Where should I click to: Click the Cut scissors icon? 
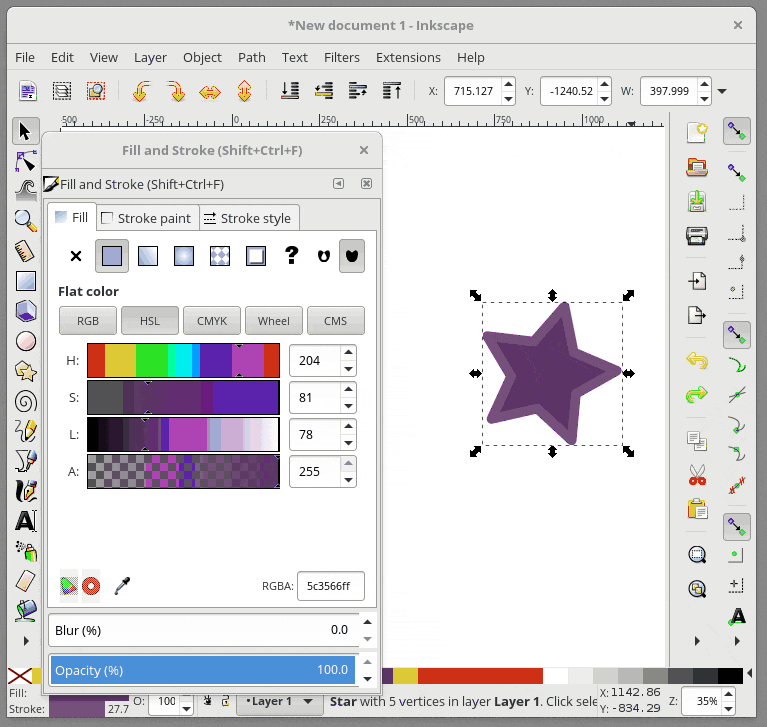pos(697,475)
